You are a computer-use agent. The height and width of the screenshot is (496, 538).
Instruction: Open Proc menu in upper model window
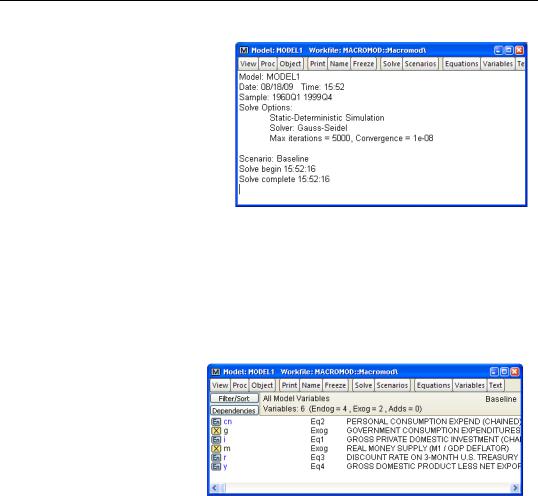(x=268, y=64)
